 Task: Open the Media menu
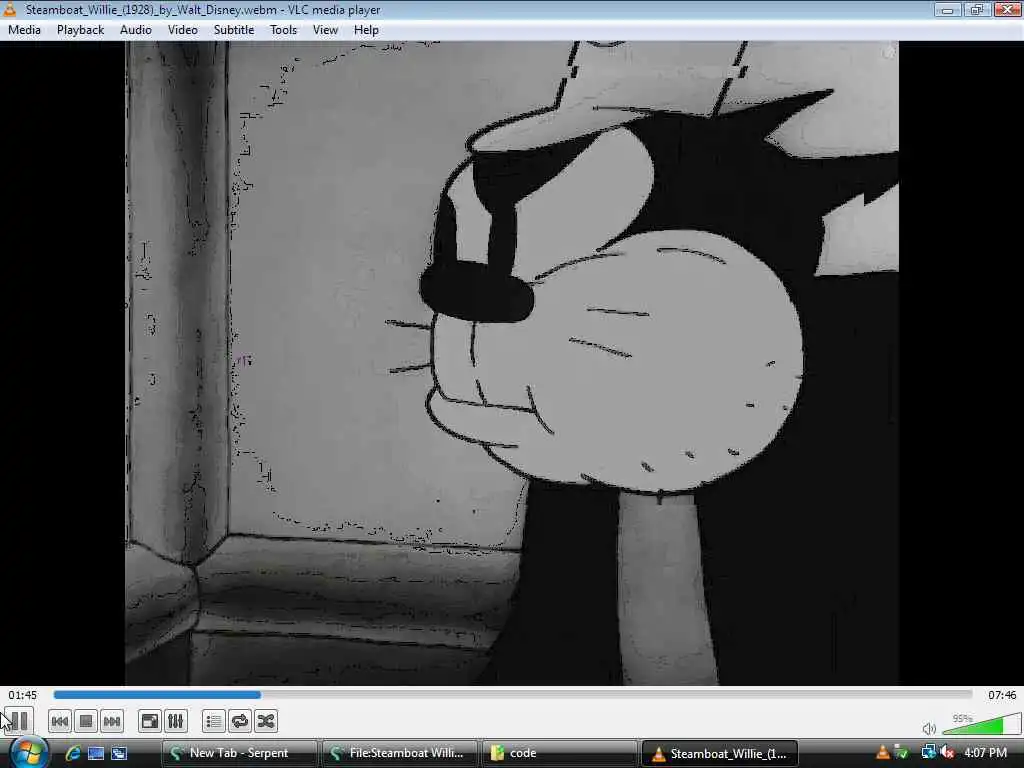(24, 30)
